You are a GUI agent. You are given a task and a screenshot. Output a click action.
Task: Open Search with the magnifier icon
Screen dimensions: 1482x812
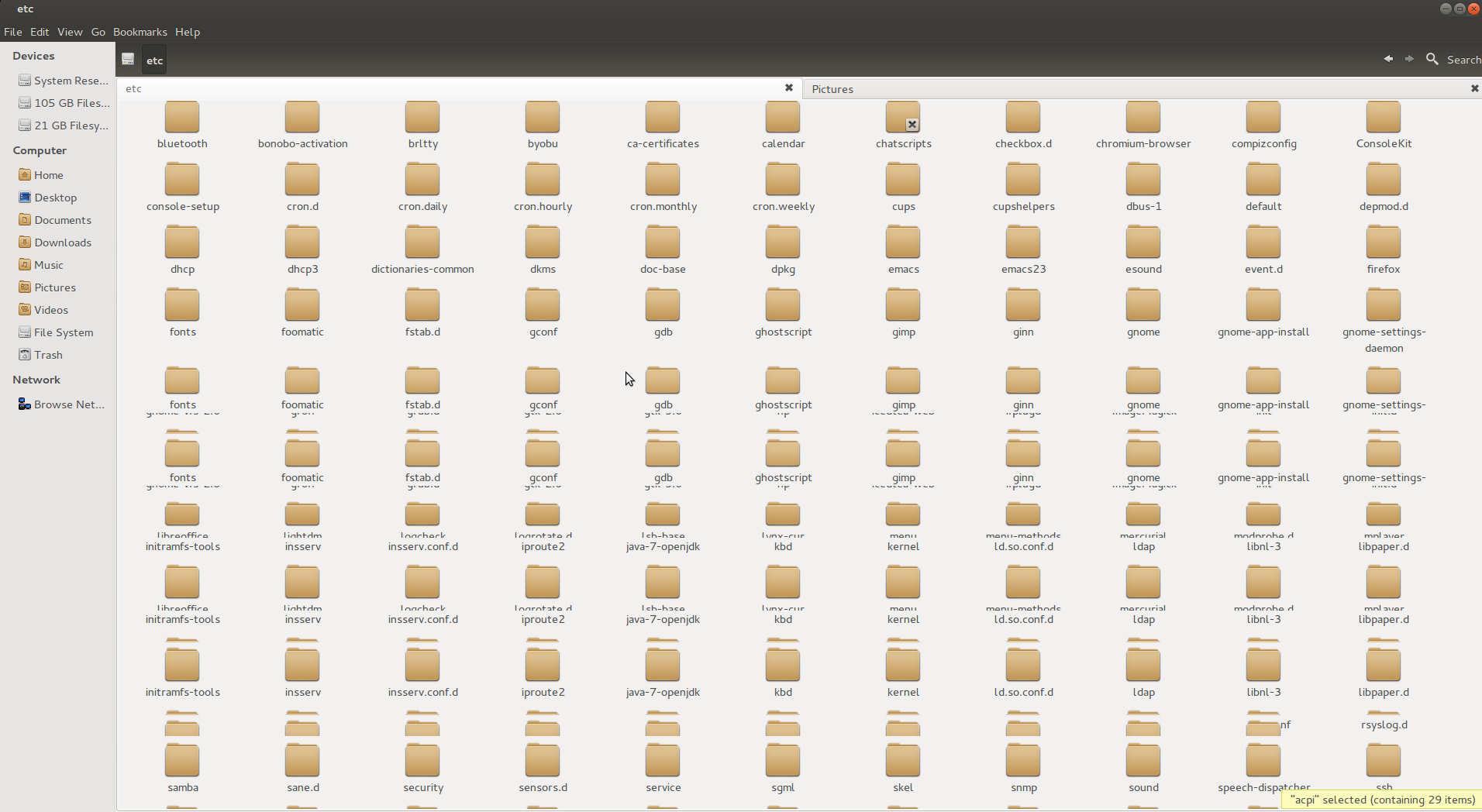pyautogui.click(x=1432, y=59)
